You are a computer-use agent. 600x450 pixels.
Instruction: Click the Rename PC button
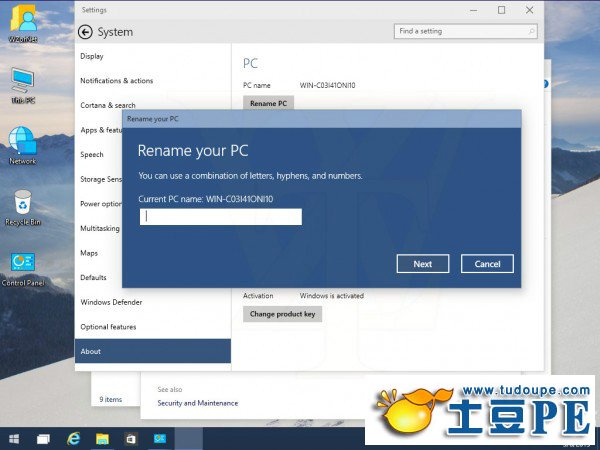268,103
